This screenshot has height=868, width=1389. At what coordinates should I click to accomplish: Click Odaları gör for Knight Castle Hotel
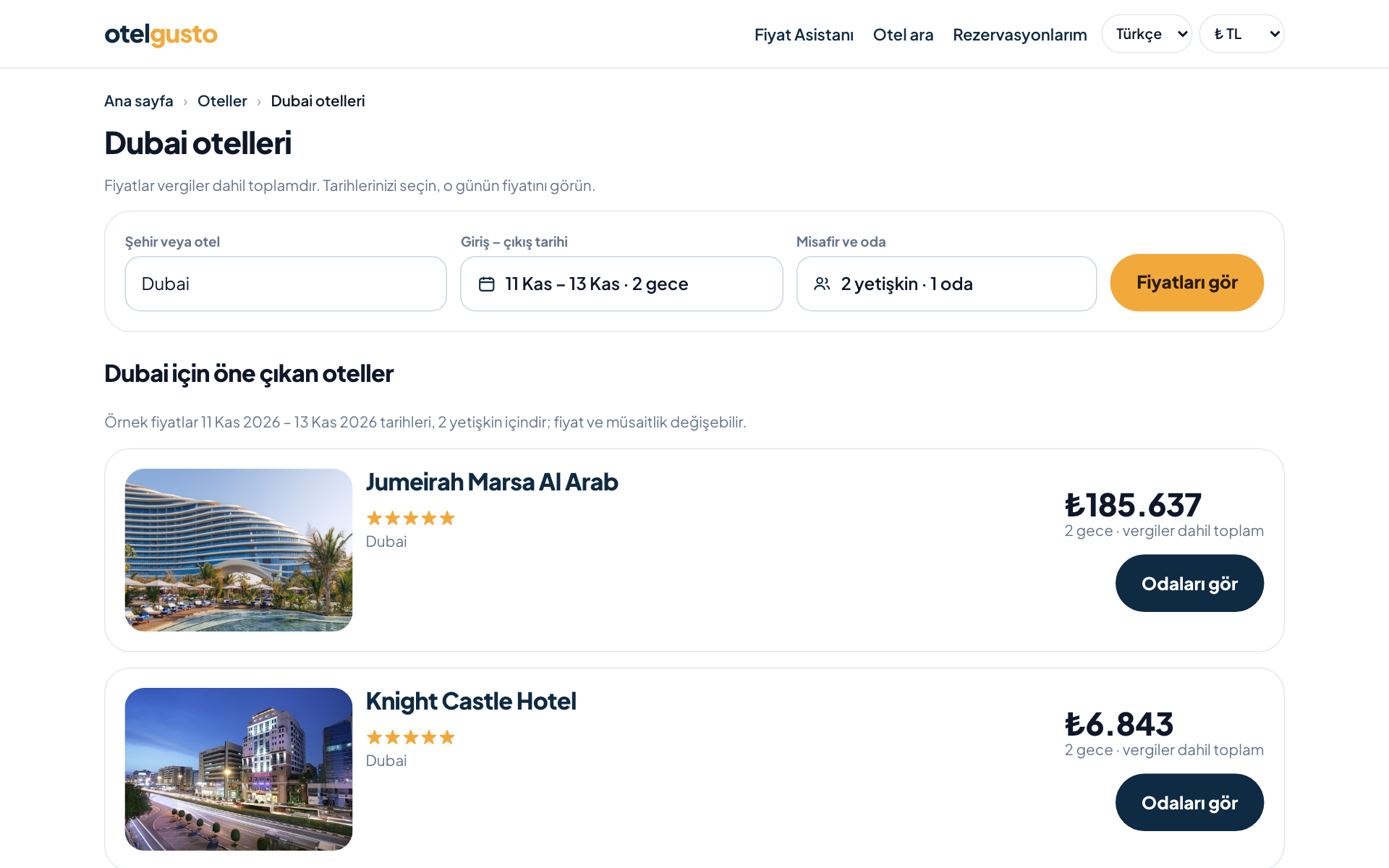[x=1189, y=802]
